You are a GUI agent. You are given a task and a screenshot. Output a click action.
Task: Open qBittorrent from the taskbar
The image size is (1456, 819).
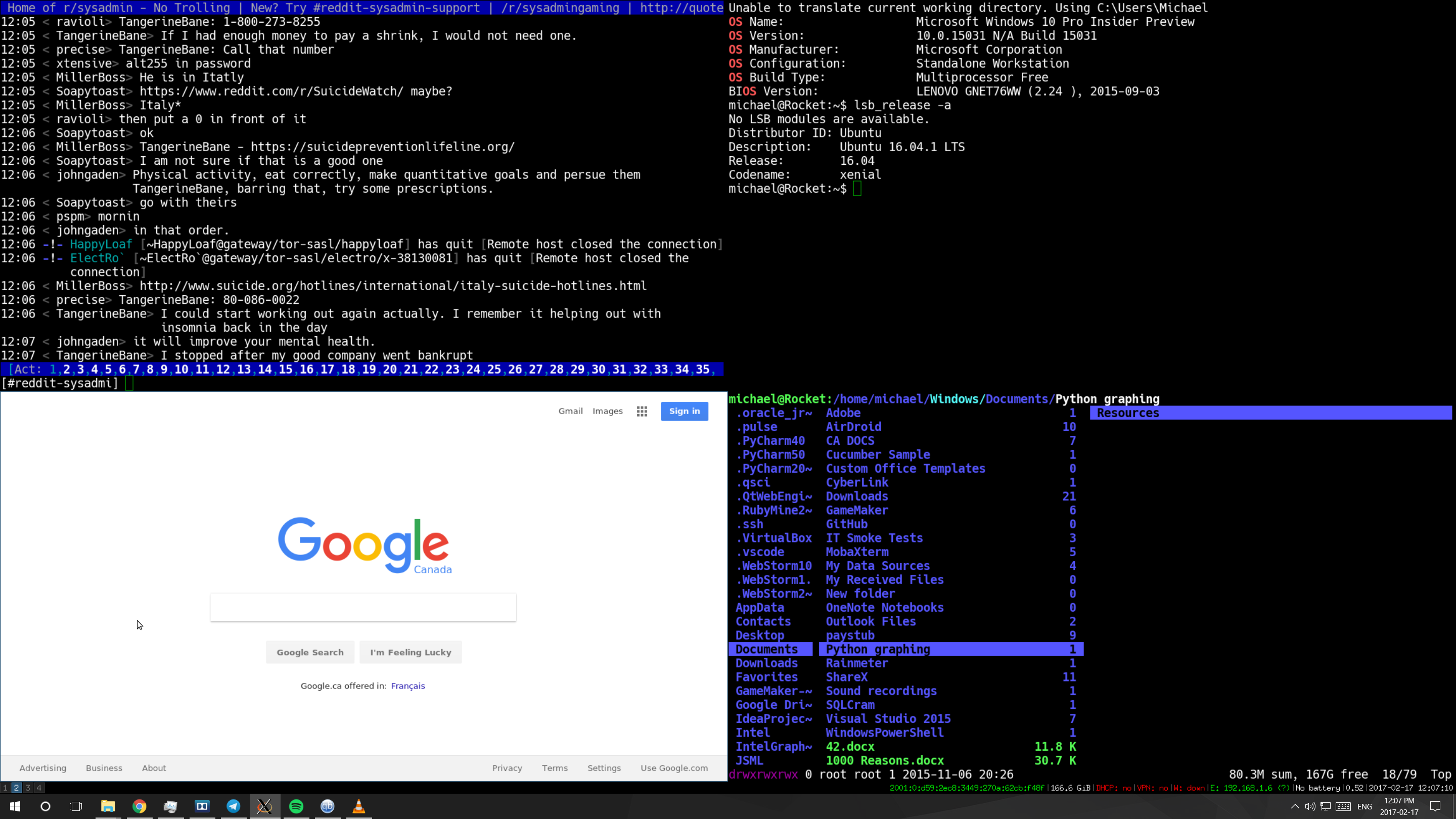pyautogui.click(x=327, y=806)
